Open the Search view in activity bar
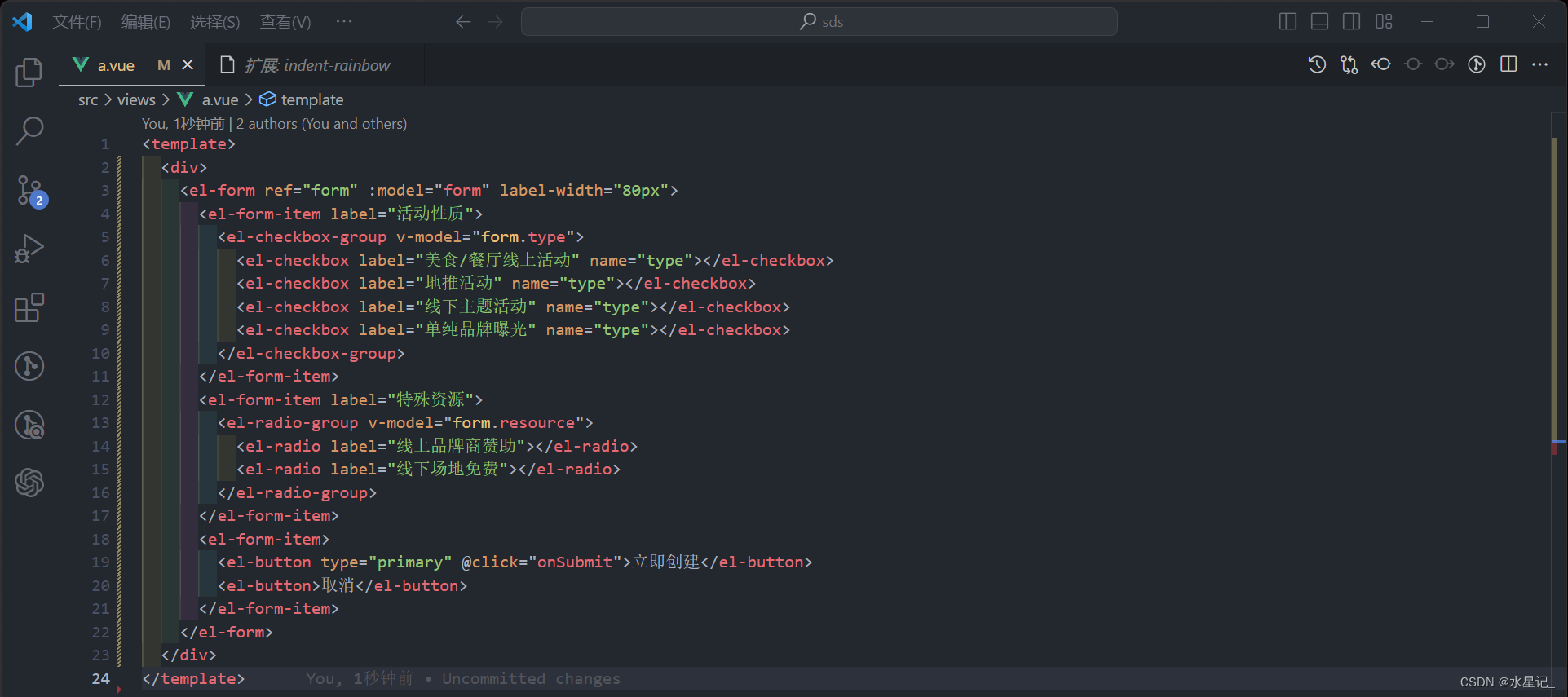Image resolution: width=1568 pixels, height=697 pixels. tap(29, 130)
